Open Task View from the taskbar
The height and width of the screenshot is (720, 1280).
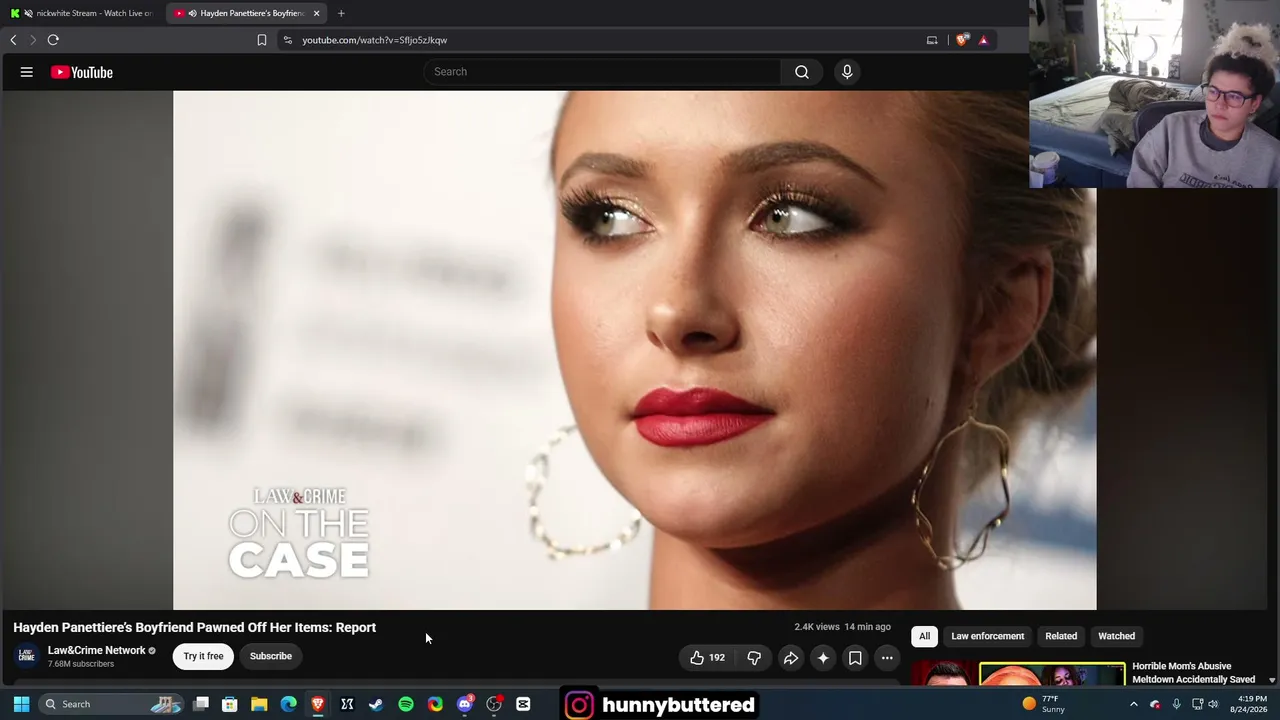pyautogui.click(x=201, y=704)
